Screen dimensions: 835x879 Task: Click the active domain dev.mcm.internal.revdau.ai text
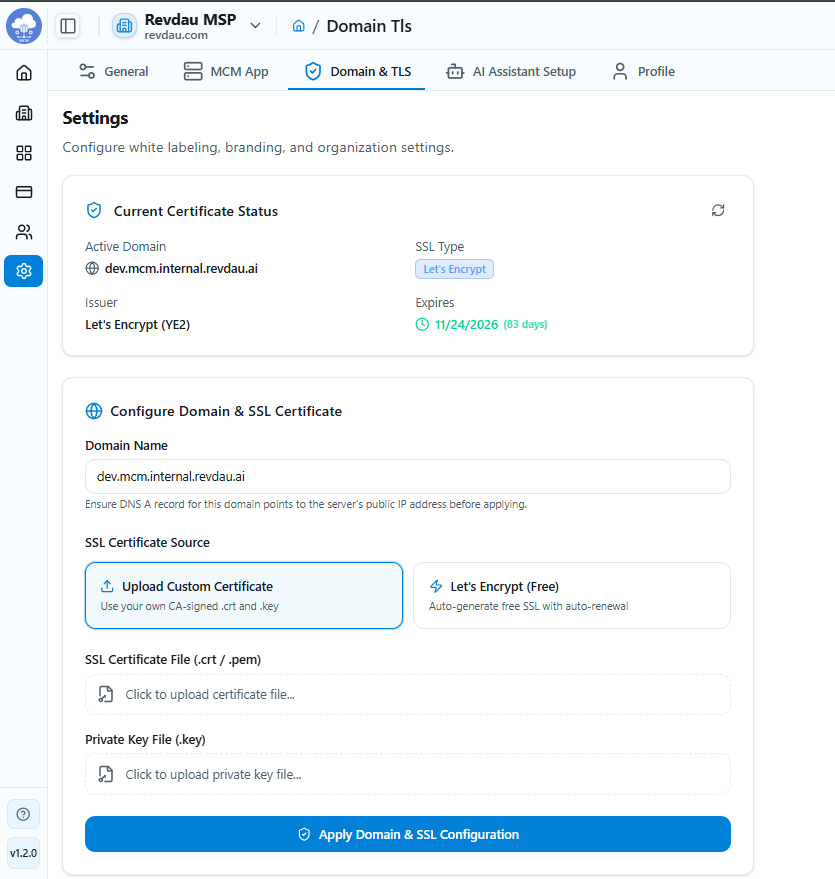tap(181, 269)
